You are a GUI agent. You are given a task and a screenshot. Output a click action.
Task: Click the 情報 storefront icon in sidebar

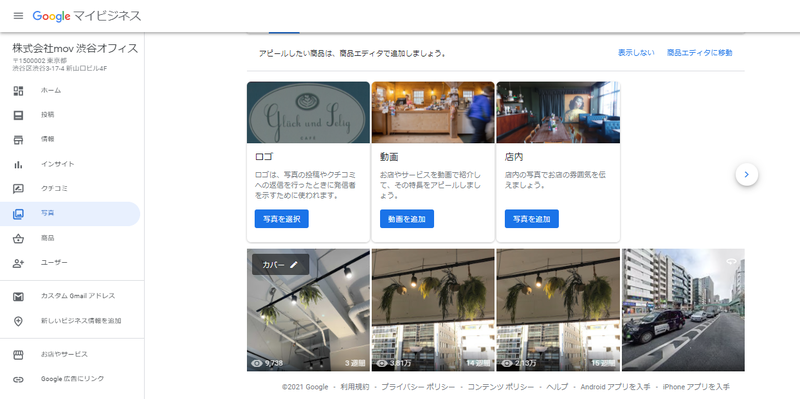18,140
